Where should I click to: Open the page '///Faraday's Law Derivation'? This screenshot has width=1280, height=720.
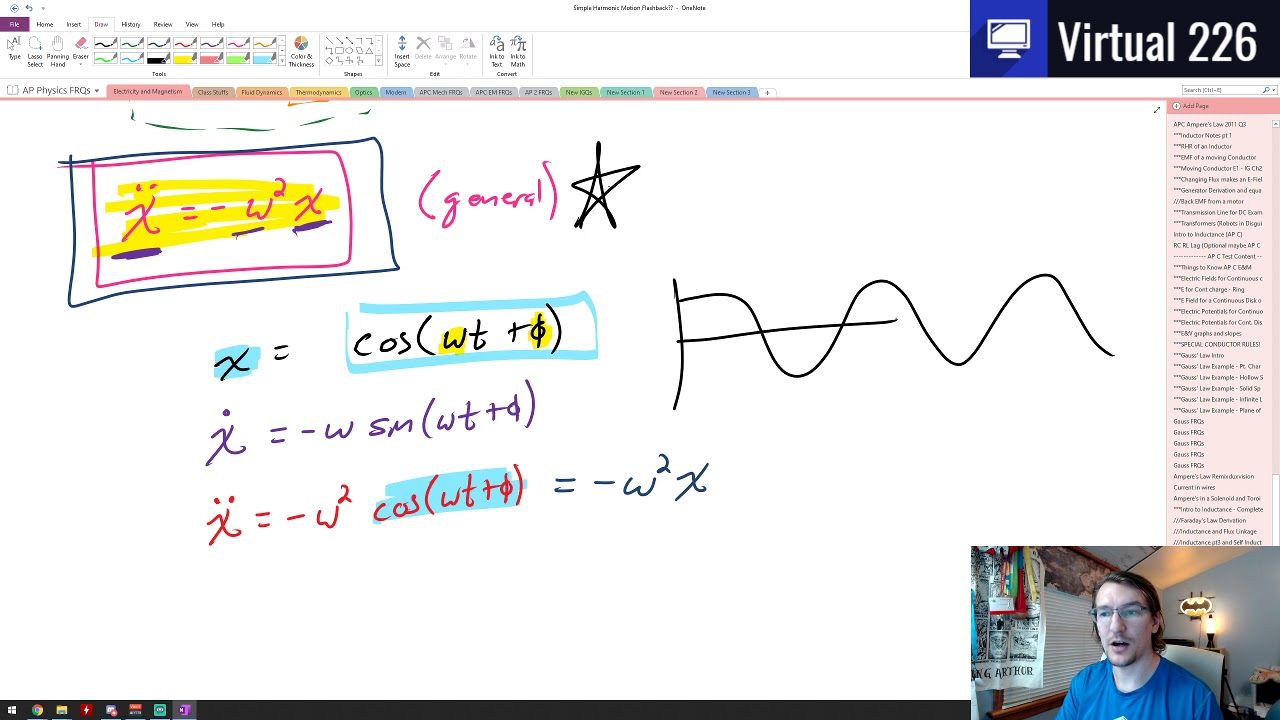click(1210, 520)
